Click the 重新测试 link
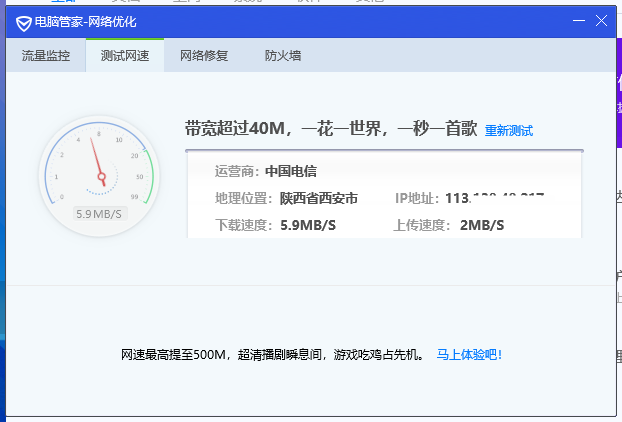The image size is (622, 422). (x=509, y=130)
